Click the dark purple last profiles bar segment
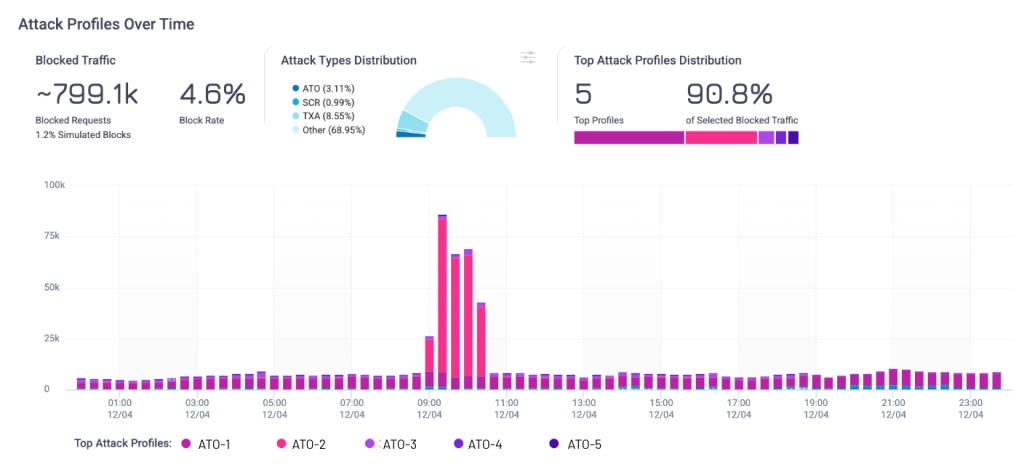This screenshot has width=1024, height=475. 793,137
